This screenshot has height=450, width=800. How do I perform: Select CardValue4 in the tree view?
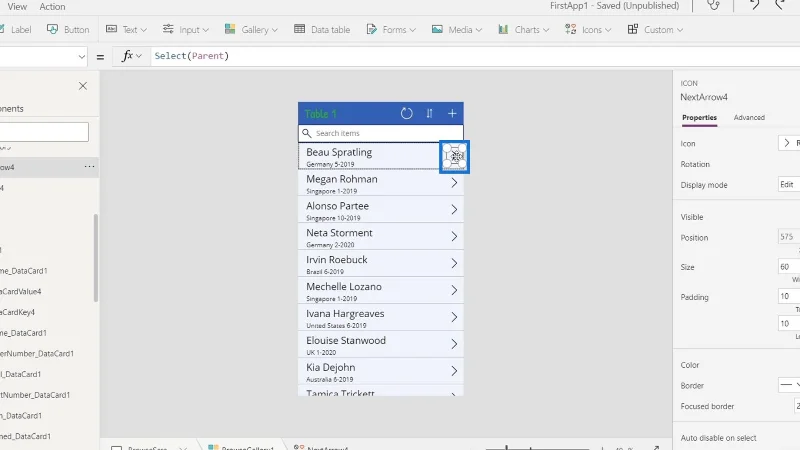click(x=20, y=291)
